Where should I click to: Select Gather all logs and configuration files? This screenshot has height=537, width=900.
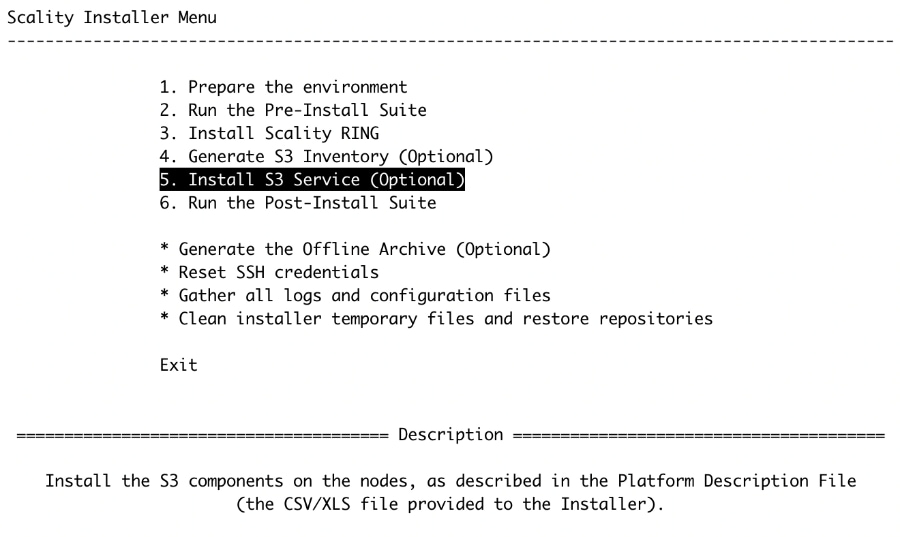[x=355, y=295]
